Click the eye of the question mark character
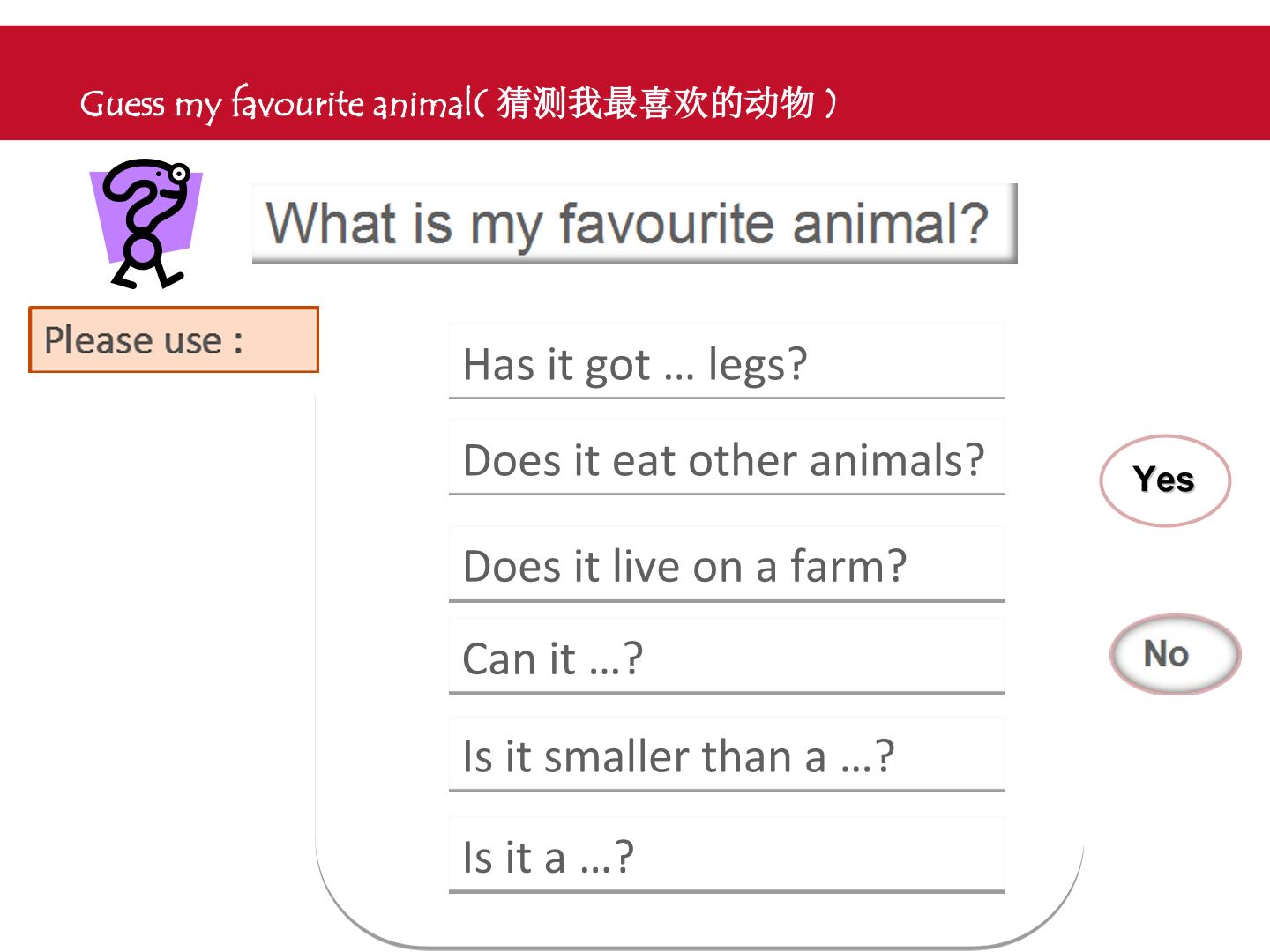Image resolution: width=1270 pixels, height=952 pixels. (179, 175)
